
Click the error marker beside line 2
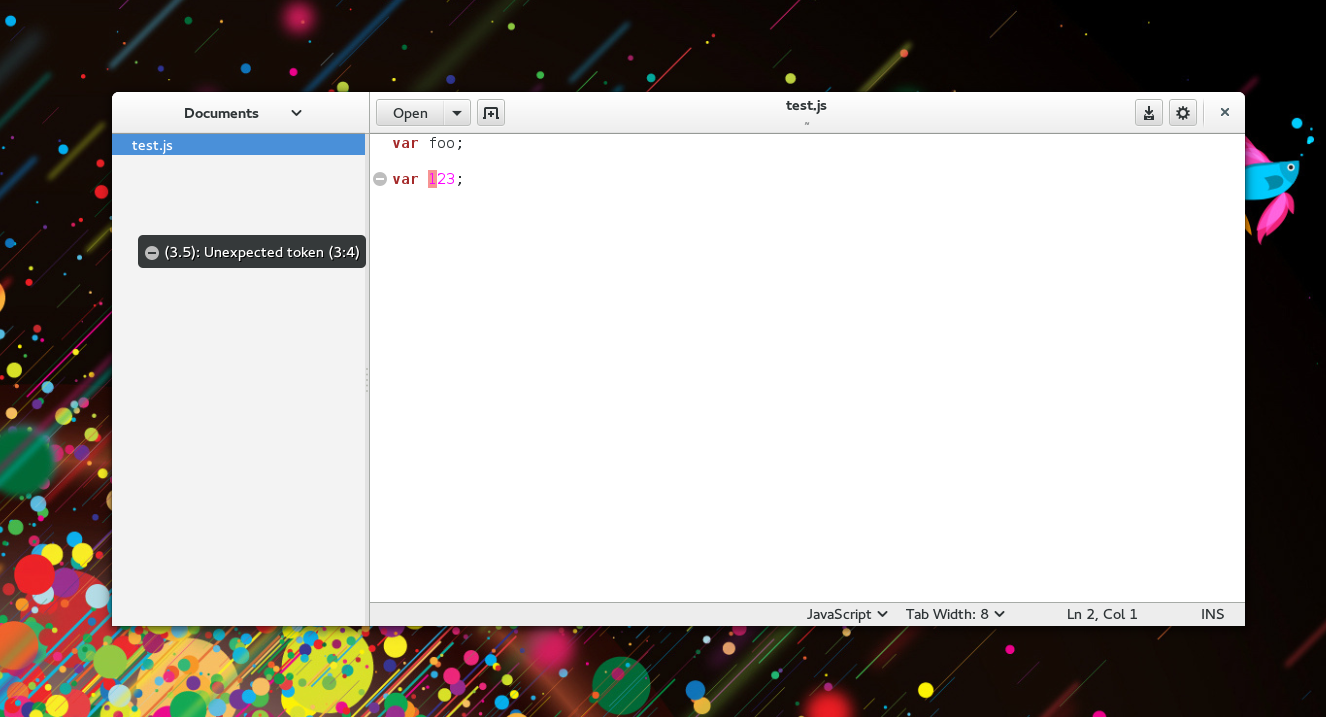(x=380, y=178)
